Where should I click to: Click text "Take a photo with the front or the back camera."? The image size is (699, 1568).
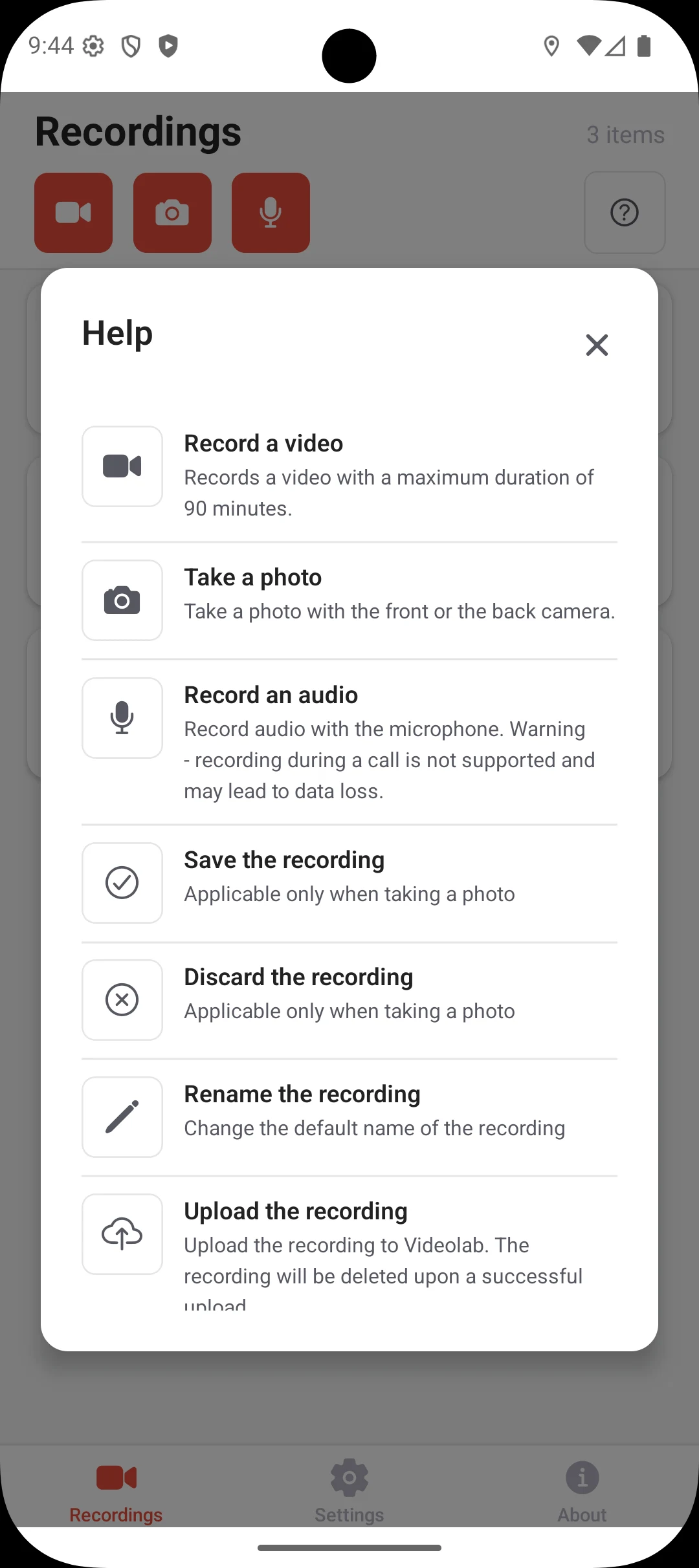(400, 612)
